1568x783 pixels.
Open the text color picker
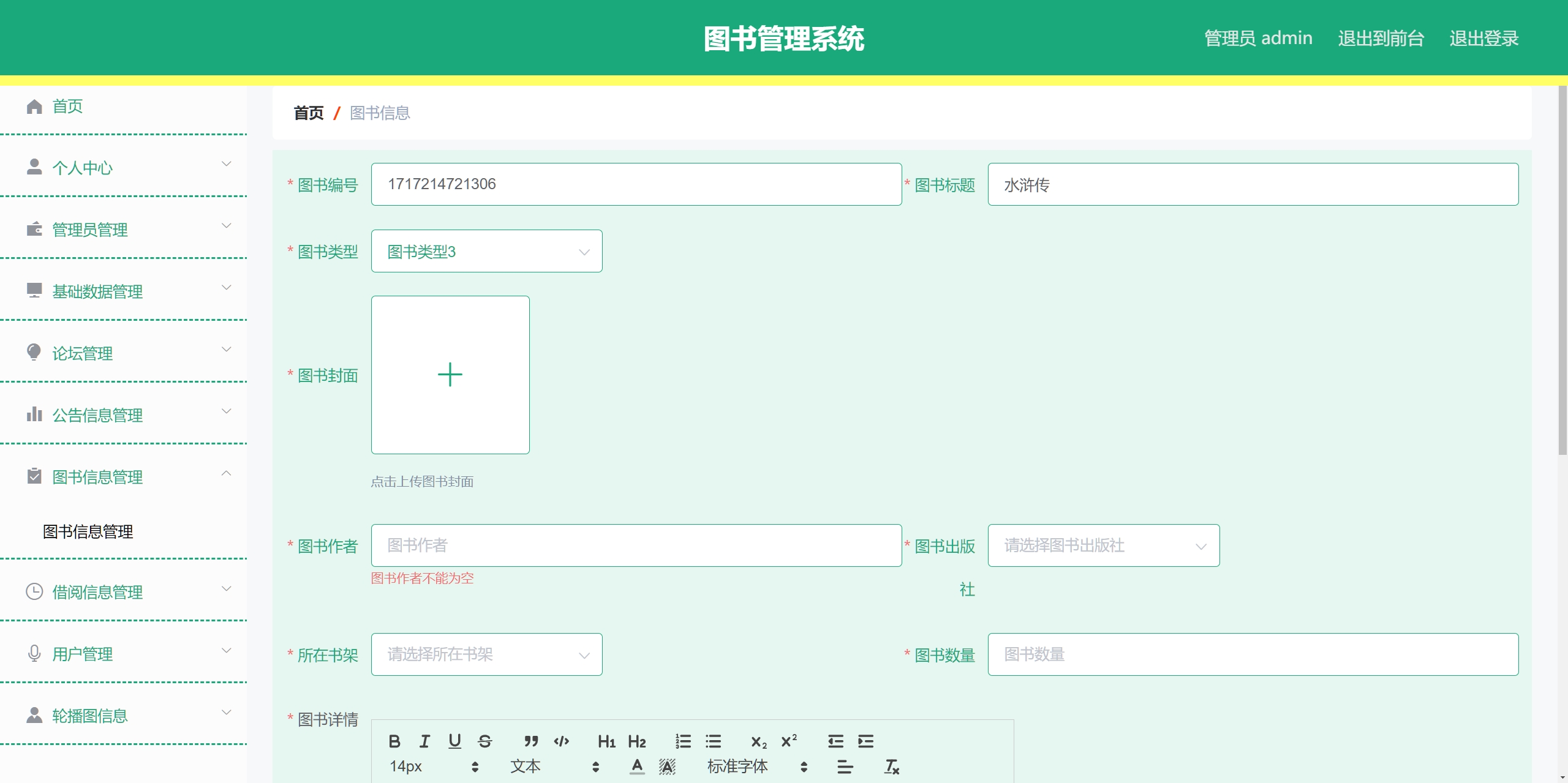click(x=637, y=766)
